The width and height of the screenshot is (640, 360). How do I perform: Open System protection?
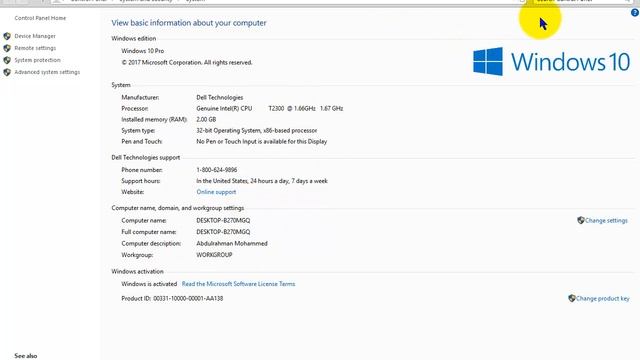coord(38,60)
